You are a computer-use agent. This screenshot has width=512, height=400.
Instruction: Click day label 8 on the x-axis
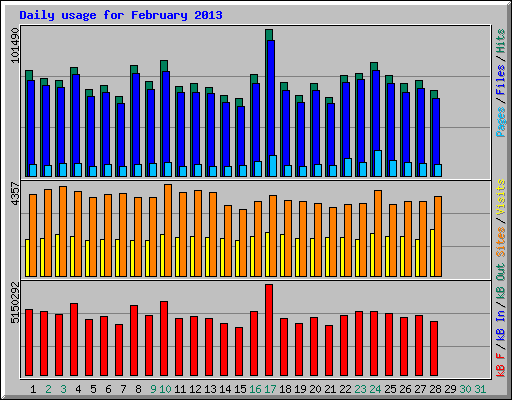point(138,389)
